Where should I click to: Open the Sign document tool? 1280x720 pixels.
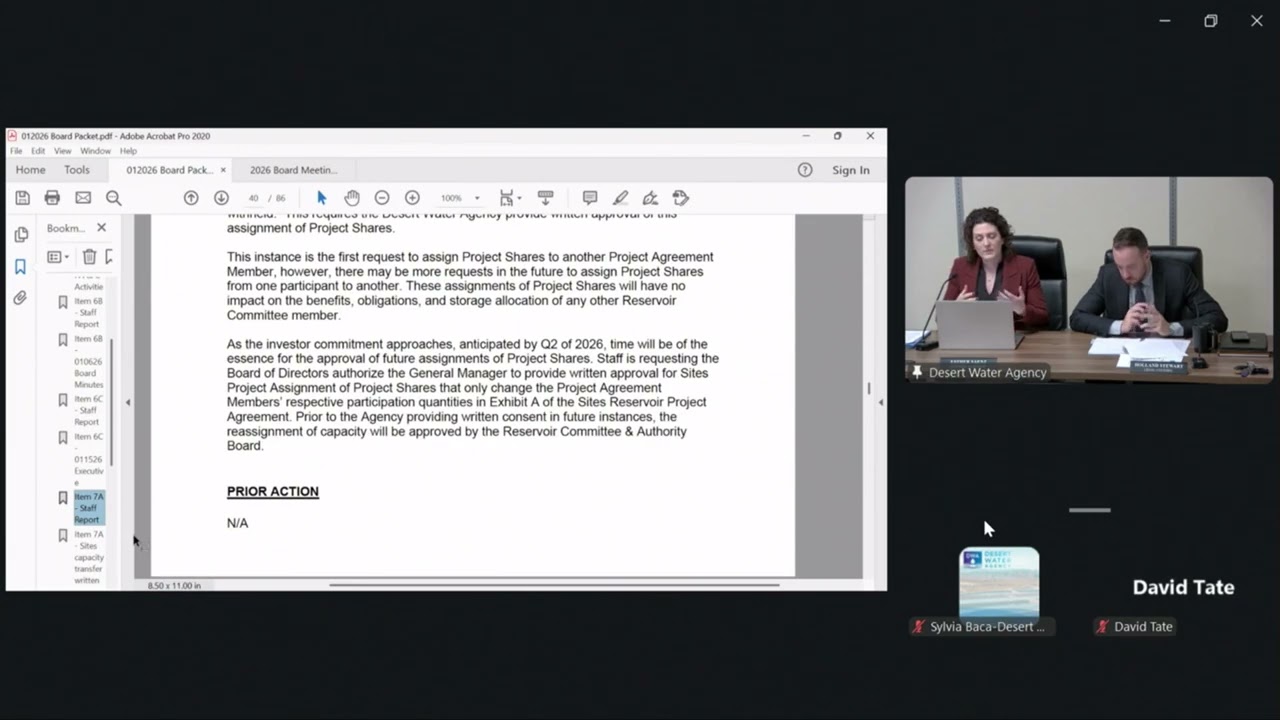(x=651, y=198)
